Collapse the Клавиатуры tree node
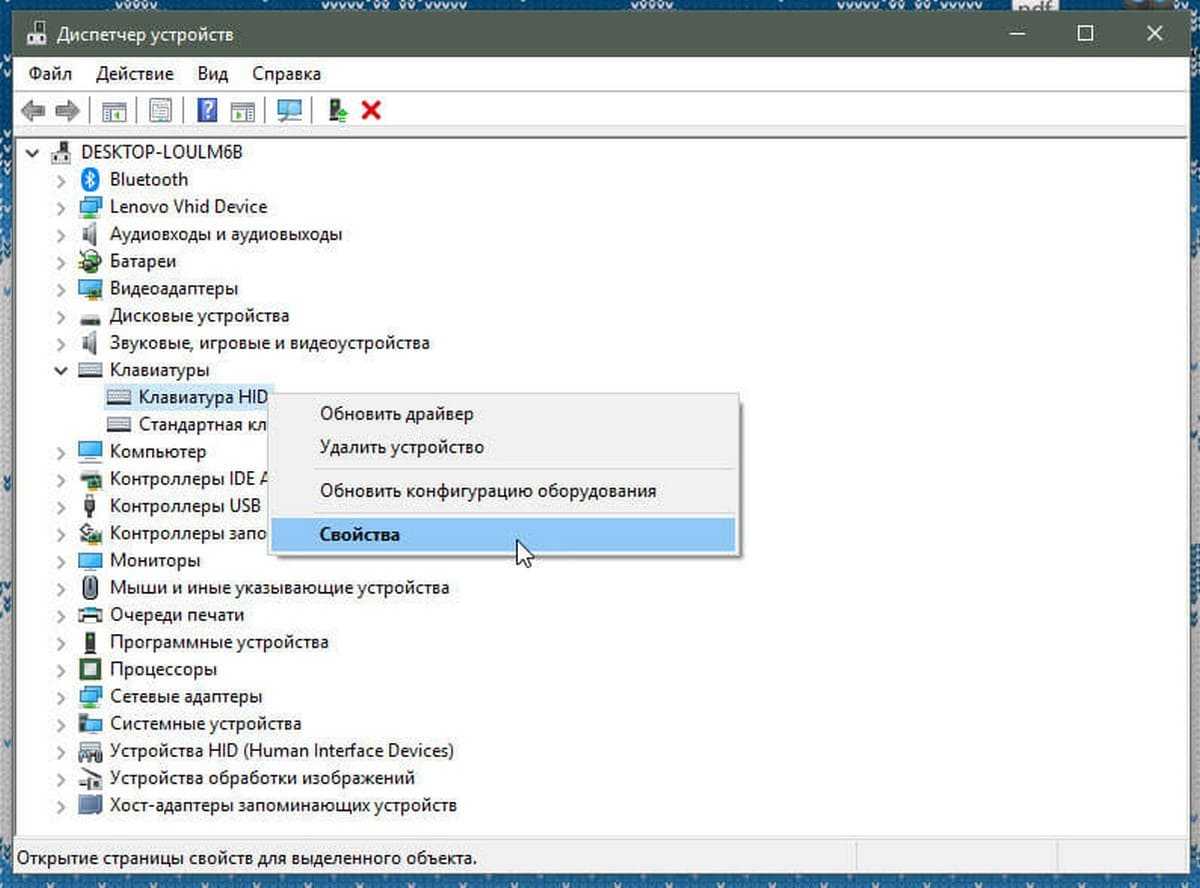 [62, 370]
